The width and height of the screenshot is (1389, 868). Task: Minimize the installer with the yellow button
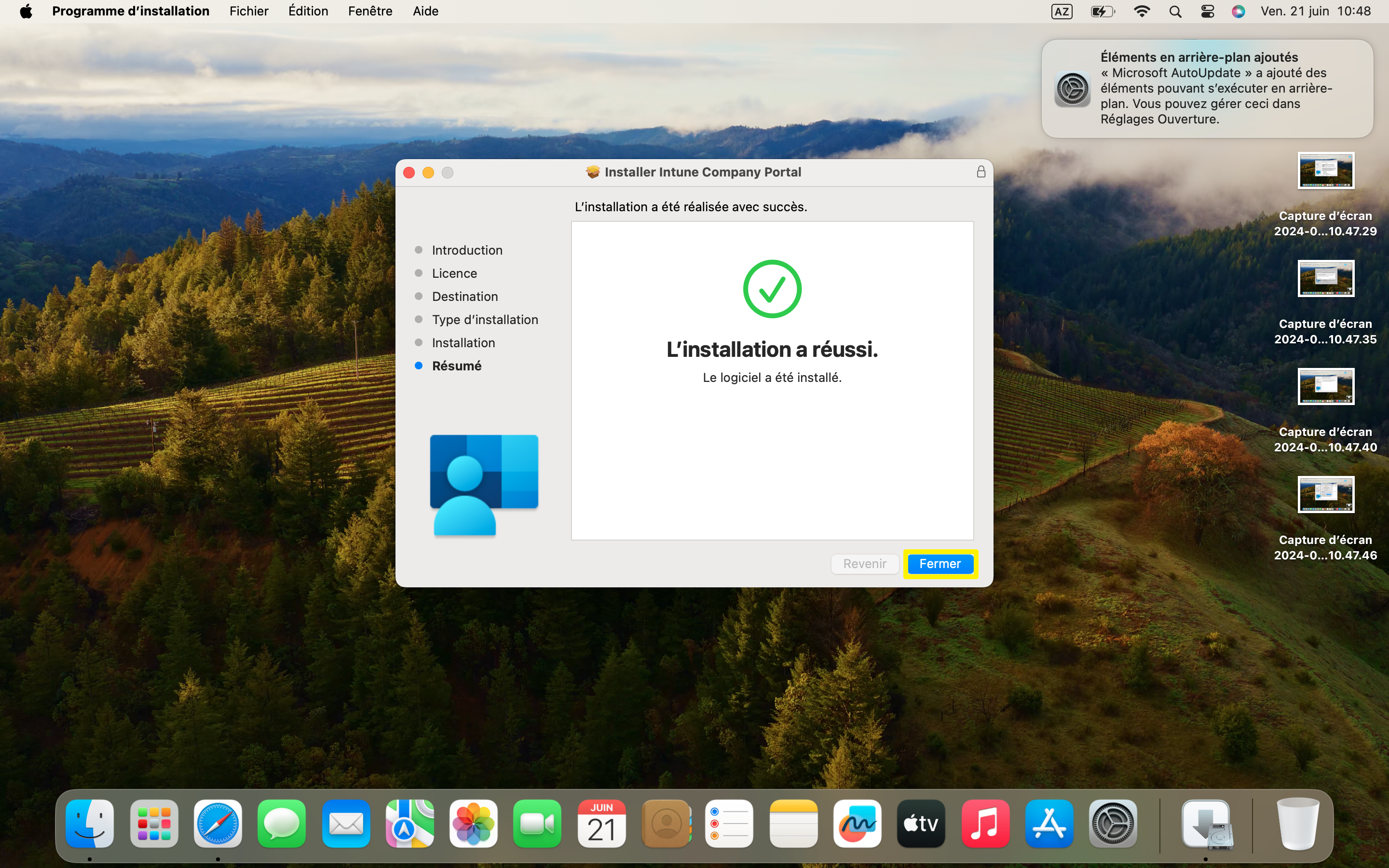(428, 172)
